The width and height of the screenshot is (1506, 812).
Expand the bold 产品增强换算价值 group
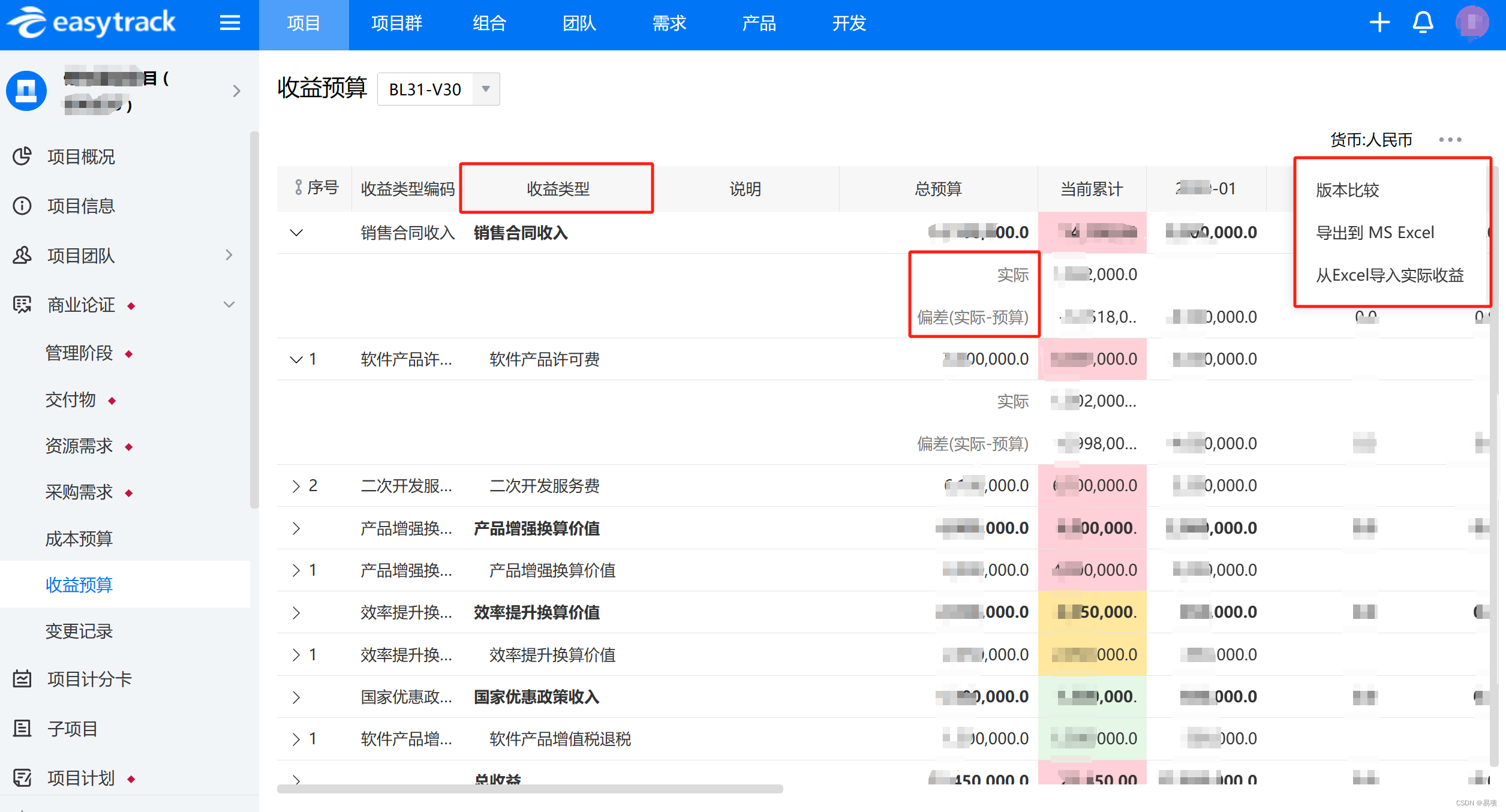296,528
